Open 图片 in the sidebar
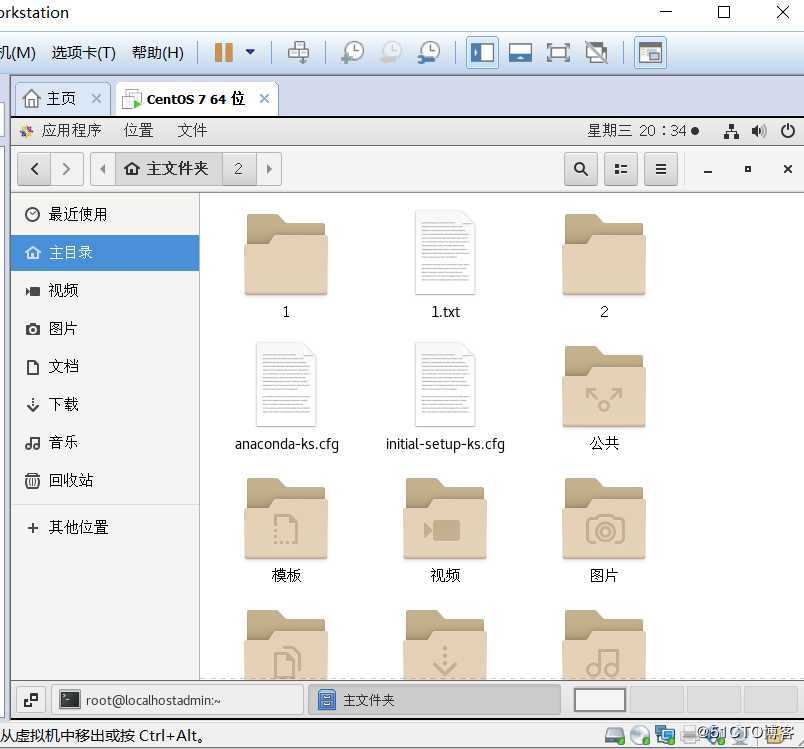804x749 pixels. click(105, 329)
